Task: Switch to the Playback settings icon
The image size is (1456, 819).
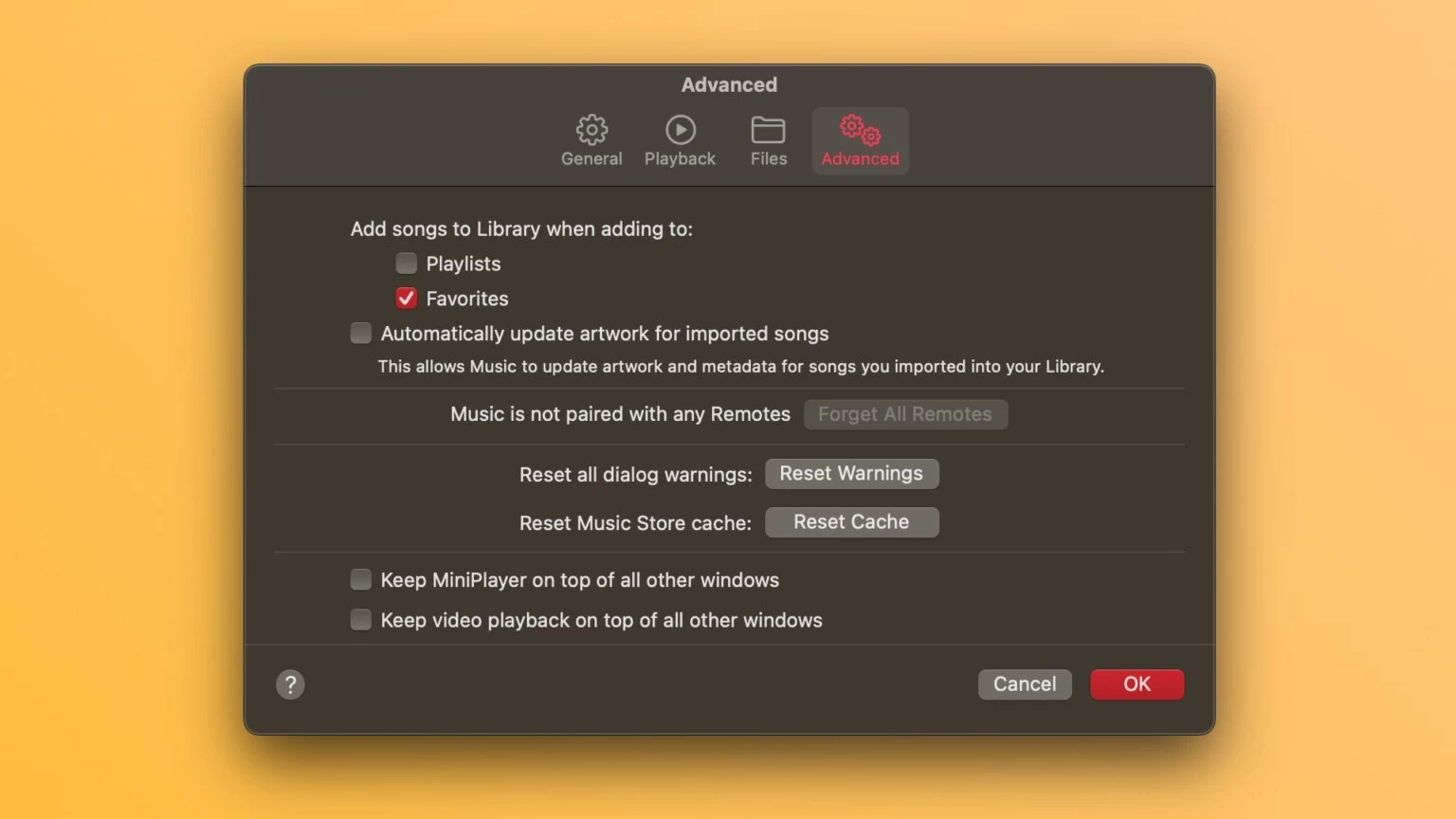Action: [680, 138]
